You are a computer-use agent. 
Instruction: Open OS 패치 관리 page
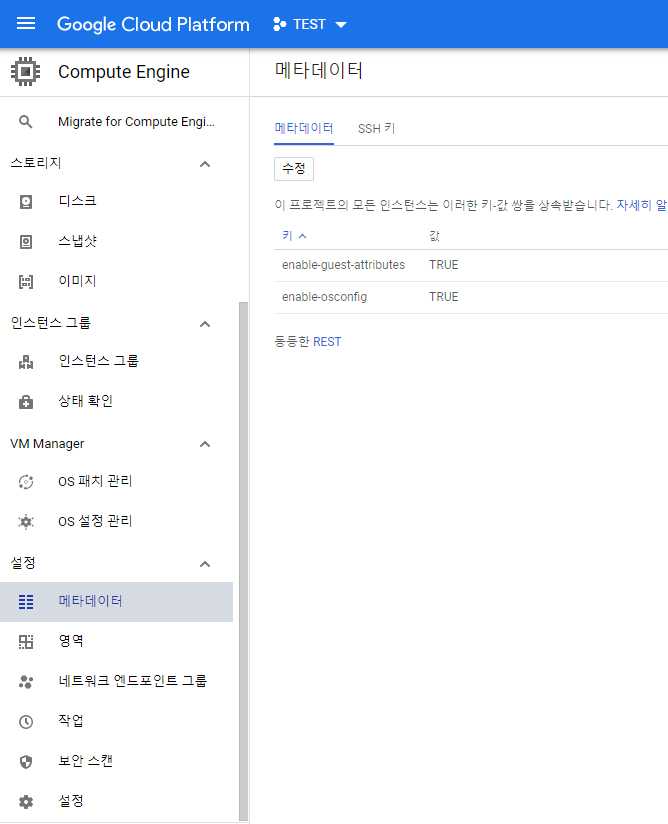tap(95, 481)
